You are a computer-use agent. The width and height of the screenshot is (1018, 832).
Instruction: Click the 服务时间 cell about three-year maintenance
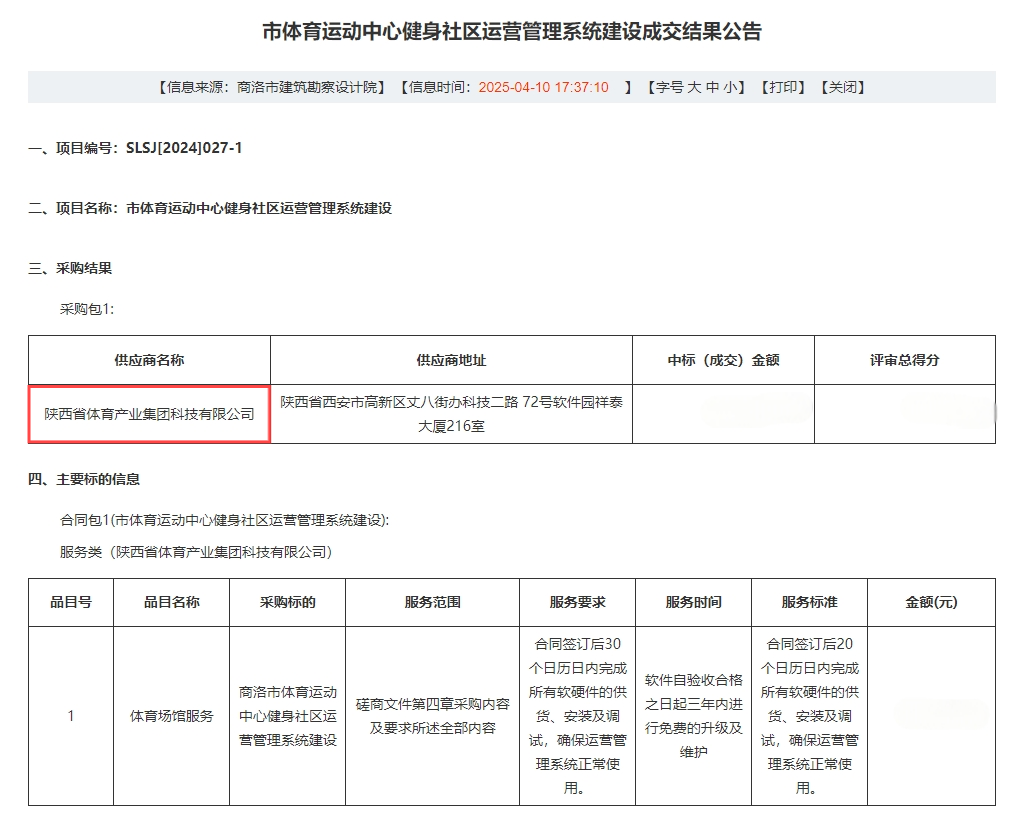click(x=693, y=715)
